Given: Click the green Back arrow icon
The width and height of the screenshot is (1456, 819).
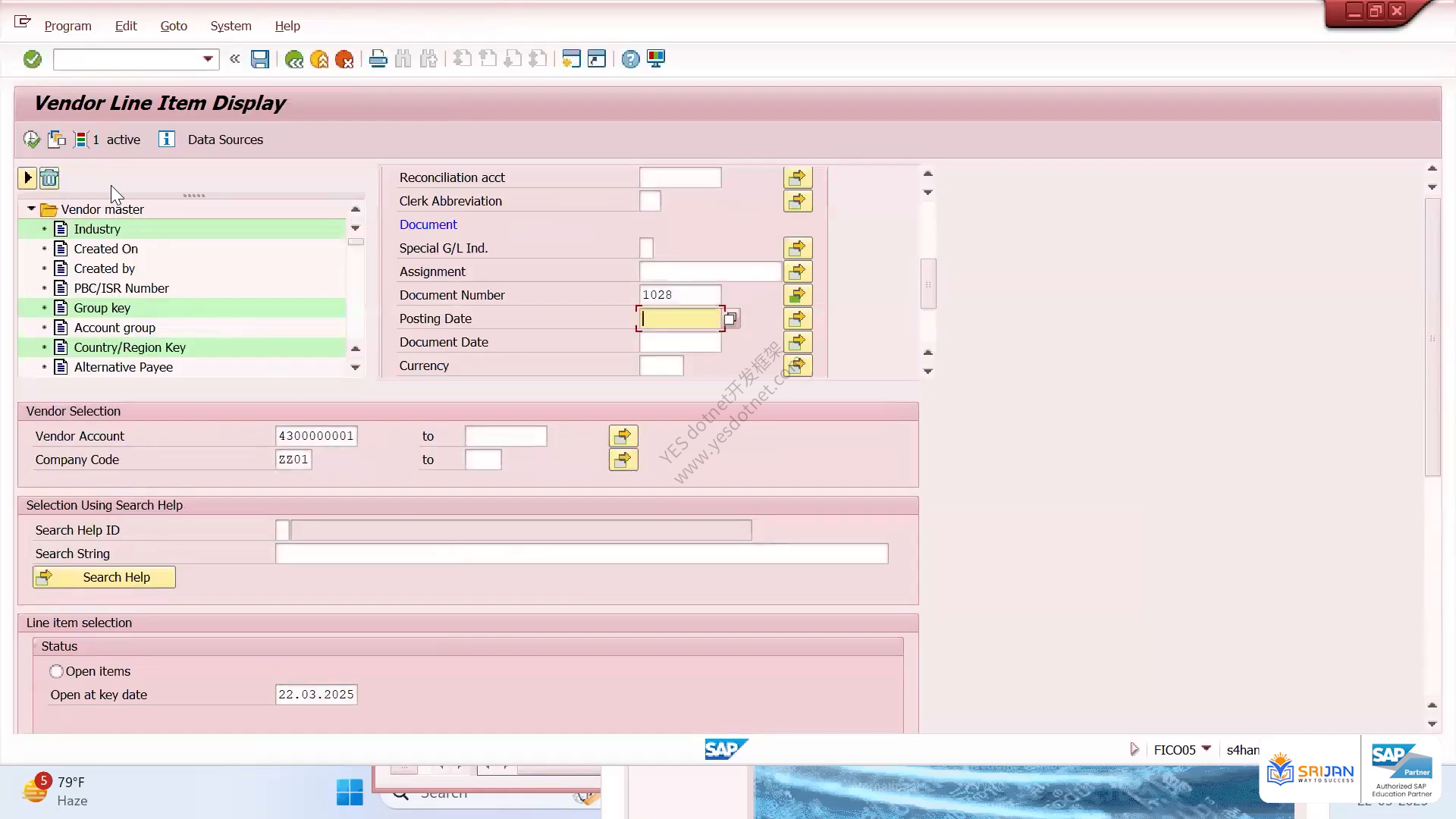Looking at the screenshot, I should click(x=293, y=59).
